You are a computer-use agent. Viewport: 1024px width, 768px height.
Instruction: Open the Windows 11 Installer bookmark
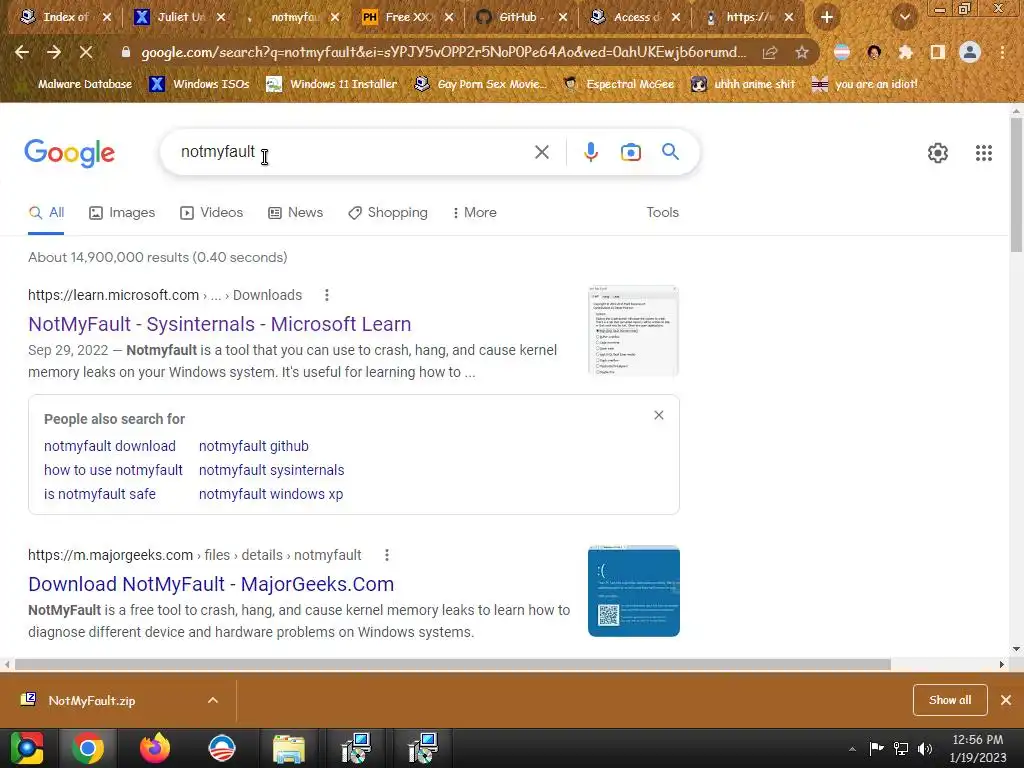[332, 84]
